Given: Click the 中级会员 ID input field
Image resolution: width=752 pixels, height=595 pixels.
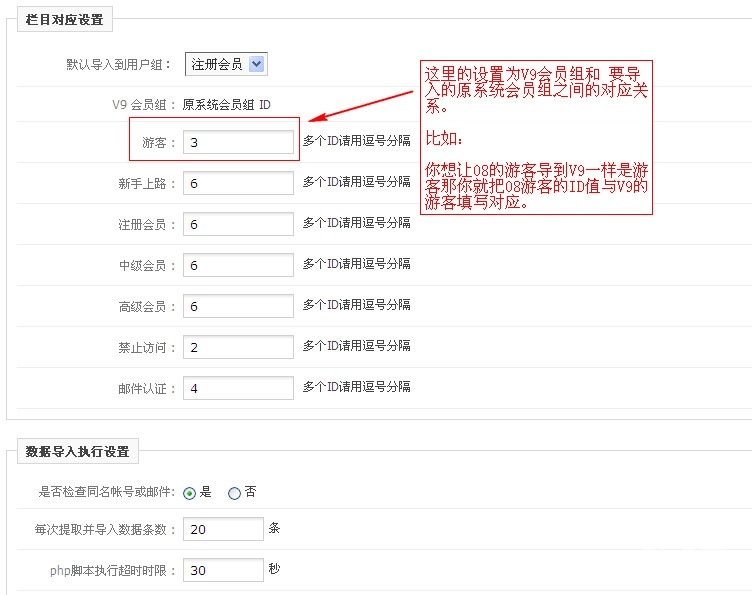Looking at the screenshot, I should pos(238,265).
